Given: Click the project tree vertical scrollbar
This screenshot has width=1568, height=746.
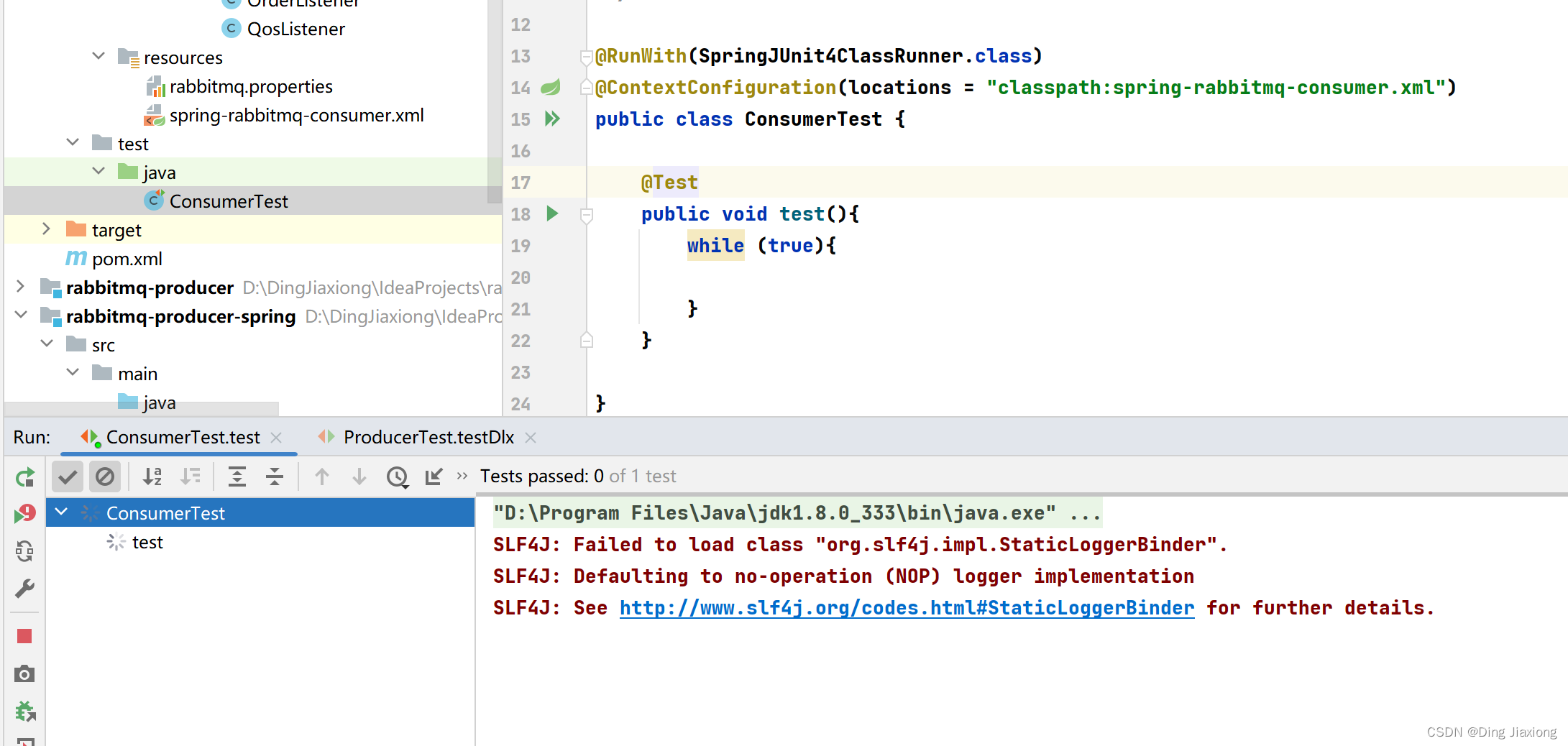Looking at the screenshot, I should point(494,101).
